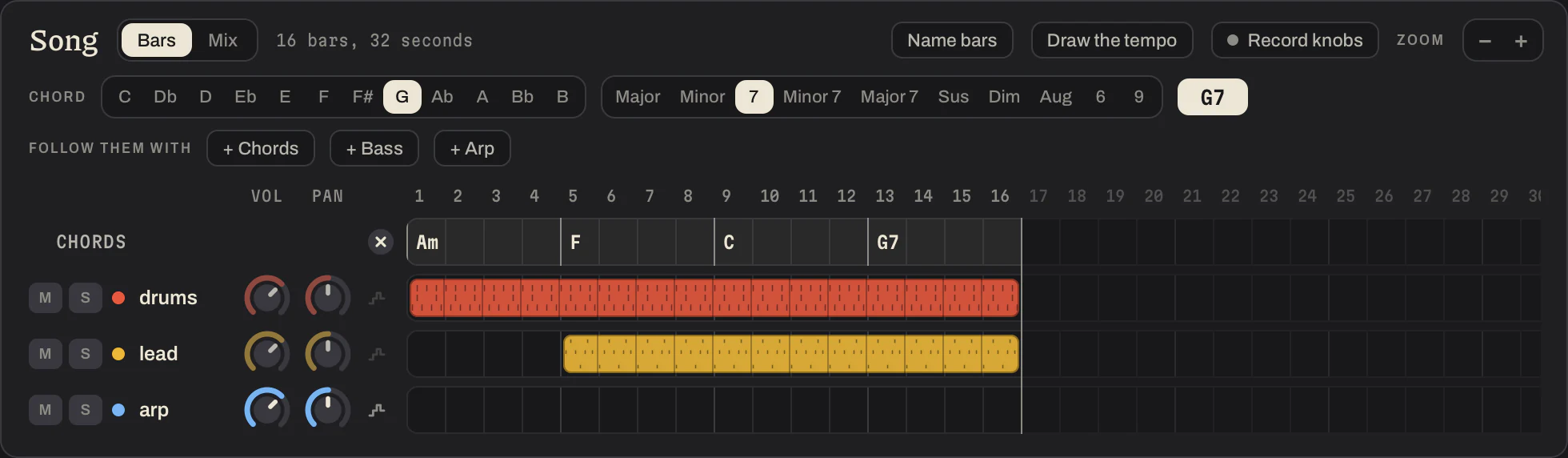Mute the drums track
1568x458 pixels.
coord(46,298)
